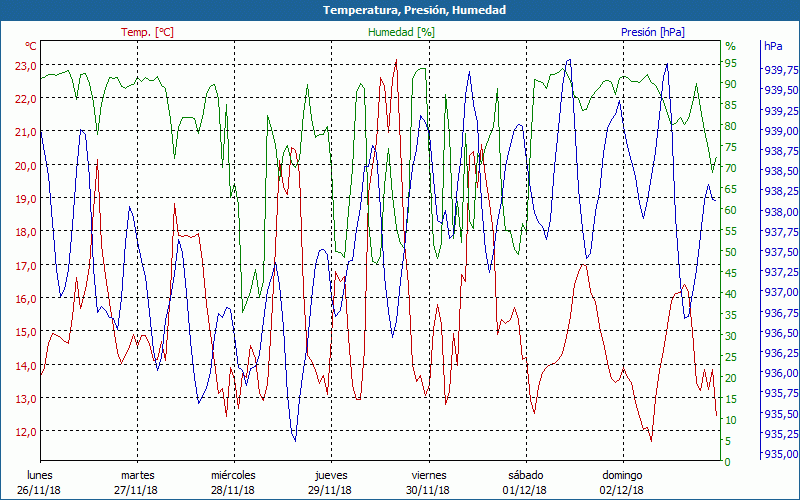Click the 936,50 pressure axis value

coord(781,333)
